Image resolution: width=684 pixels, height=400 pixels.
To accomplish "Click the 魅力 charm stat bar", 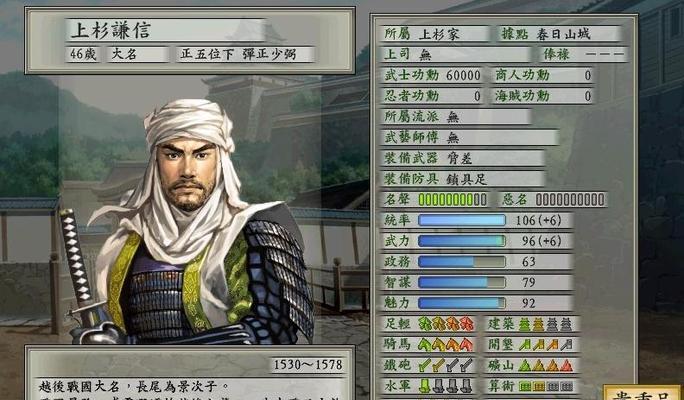I will [462, 303].
